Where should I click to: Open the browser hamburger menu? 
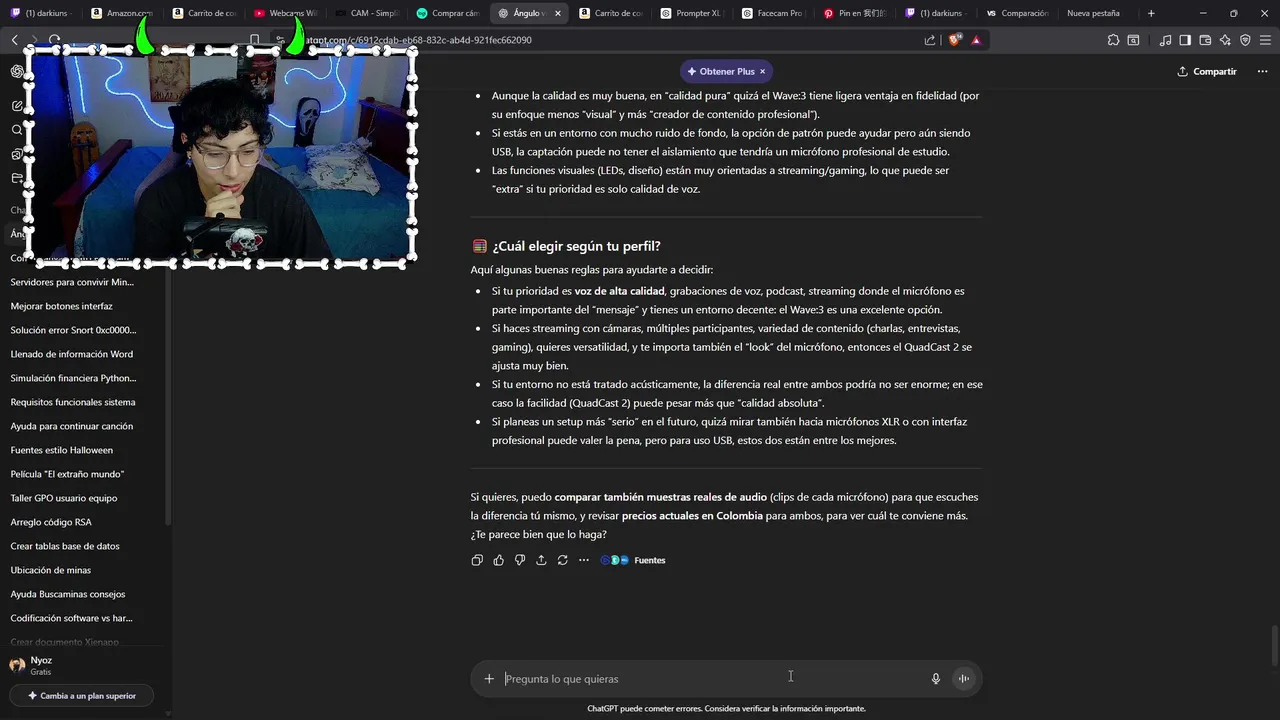tap(1265, 40)
